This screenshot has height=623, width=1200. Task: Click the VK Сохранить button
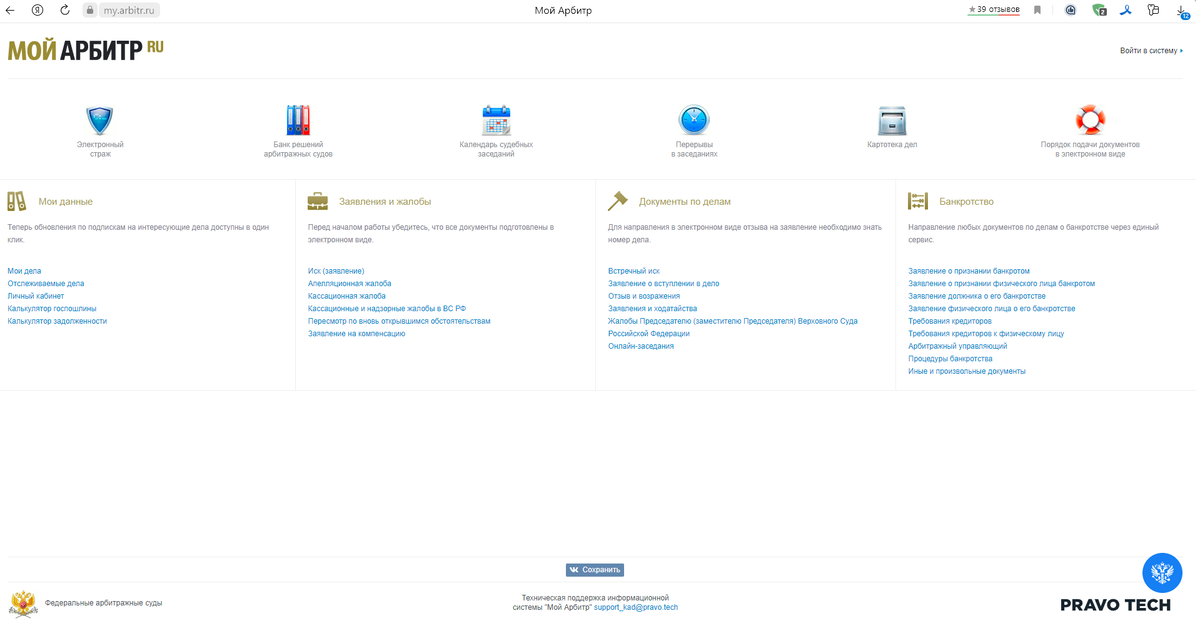[x=595, y=570]
